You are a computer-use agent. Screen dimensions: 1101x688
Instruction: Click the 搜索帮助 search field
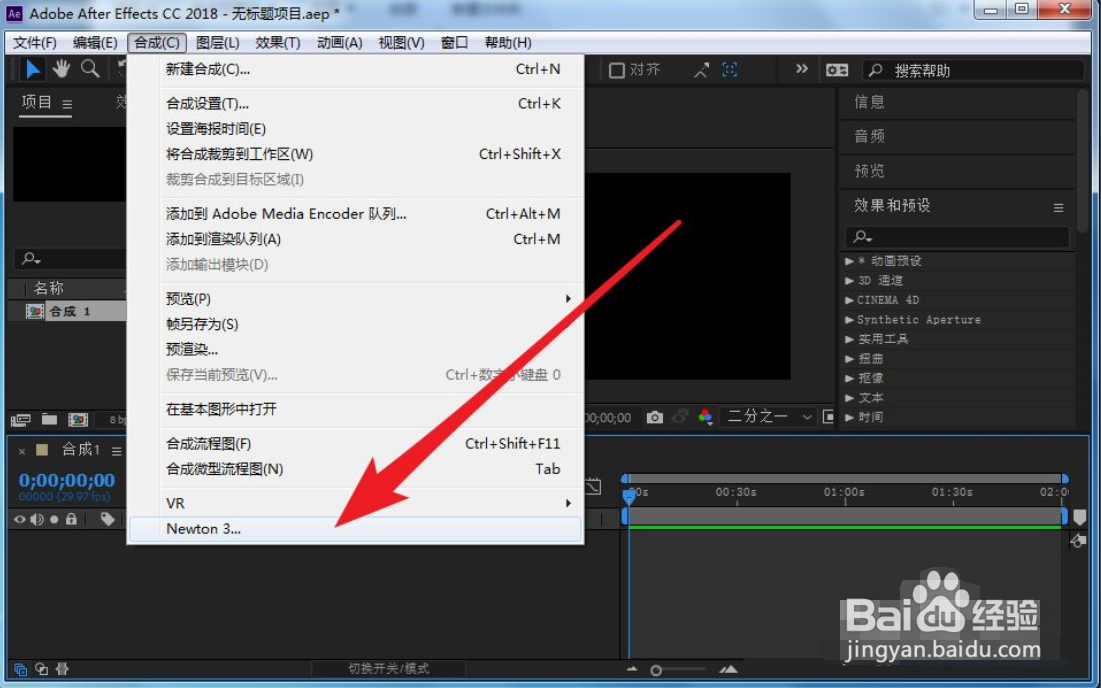coord(973,70)
